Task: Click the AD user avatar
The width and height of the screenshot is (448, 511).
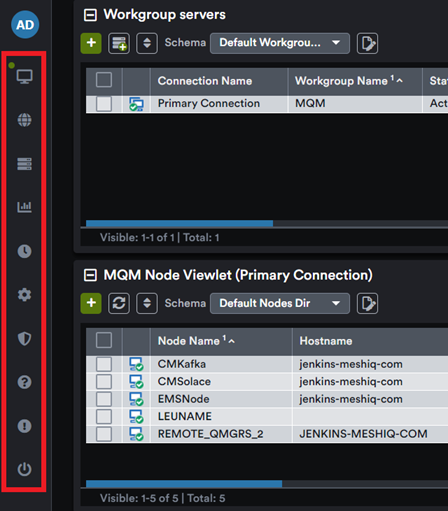Action: (25, 25)
